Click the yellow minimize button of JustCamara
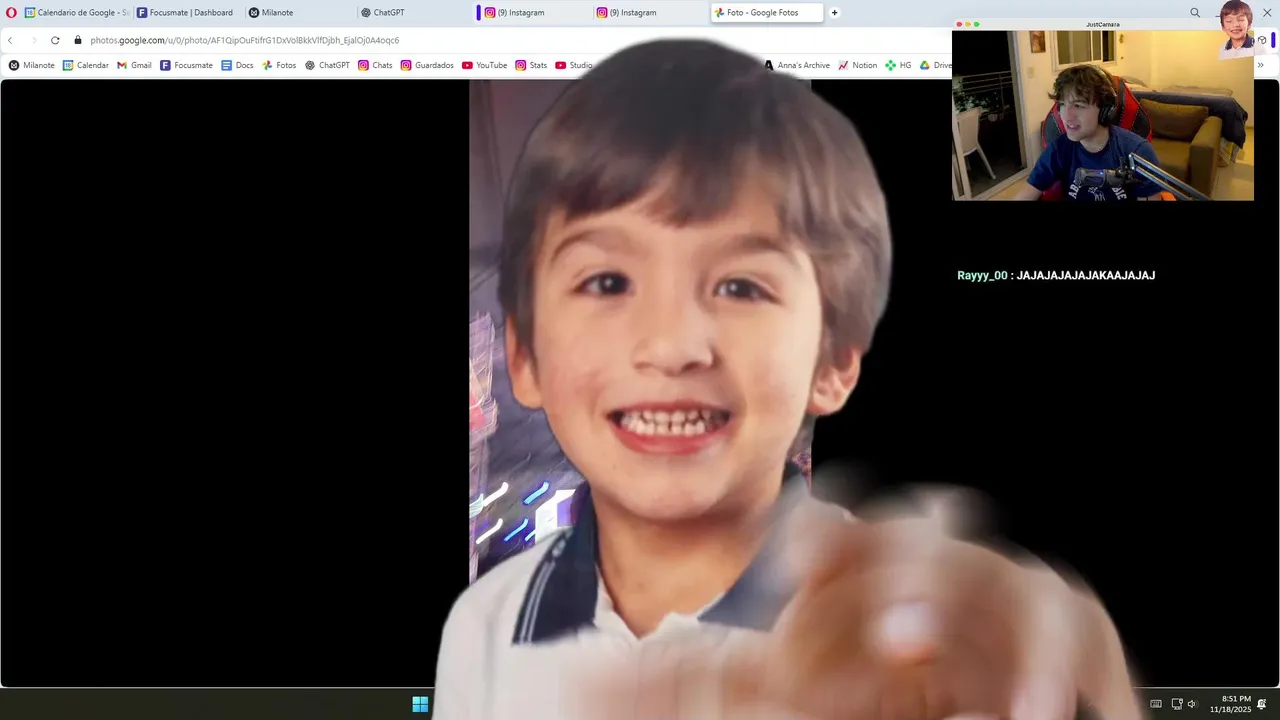The width and height of the screenshot is (1280, 720). coord(968,24)
